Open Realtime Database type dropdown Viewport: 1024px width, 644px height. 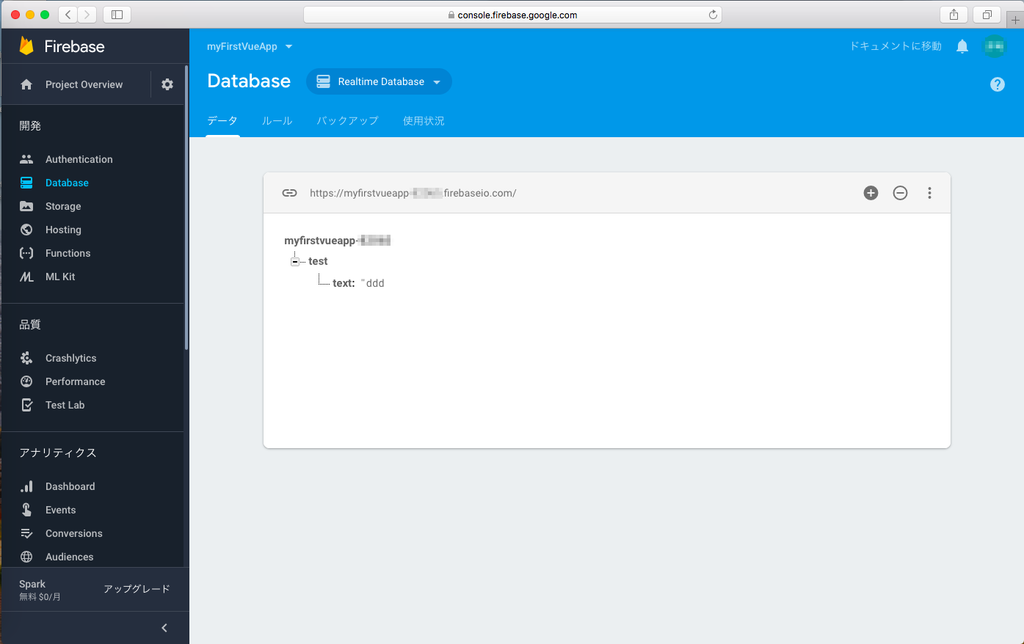click(379, 82)
